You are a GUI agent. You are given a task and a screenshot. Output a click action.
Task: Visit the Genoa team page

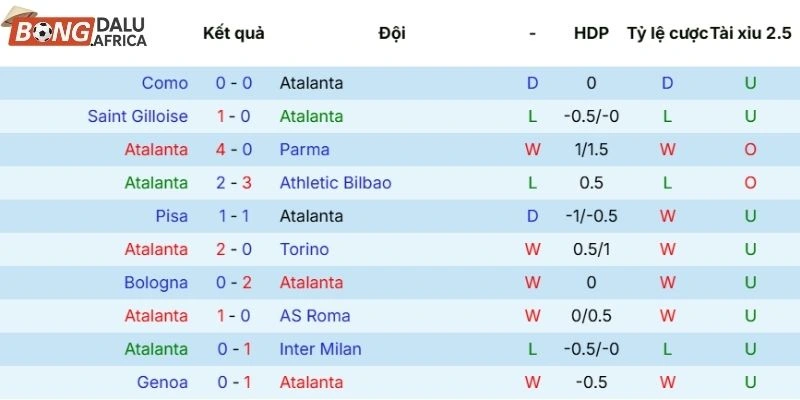point(164,382)
